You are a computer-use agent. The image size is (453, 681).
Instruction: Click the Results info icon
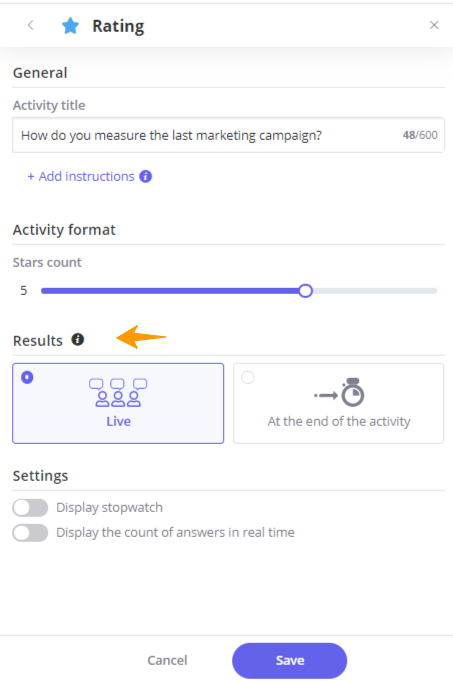(x=78, y=340)
